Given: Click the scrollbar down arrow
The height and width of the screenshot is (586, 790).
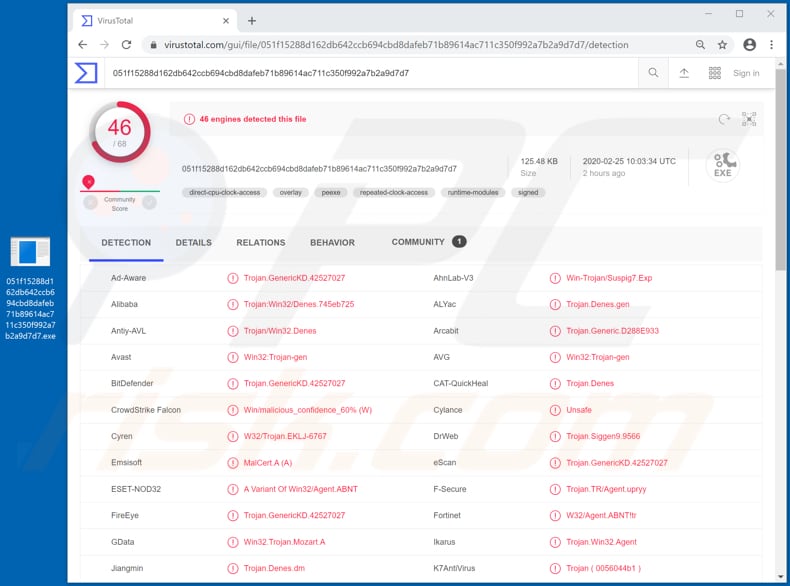Looking at the screenshot, I should tap(780, 576).
